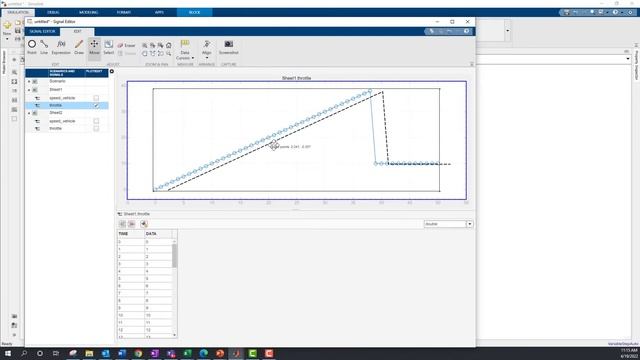
Task: Check plot box for Sheet2 speed_vehicle
Action: [x=96, y=121]
